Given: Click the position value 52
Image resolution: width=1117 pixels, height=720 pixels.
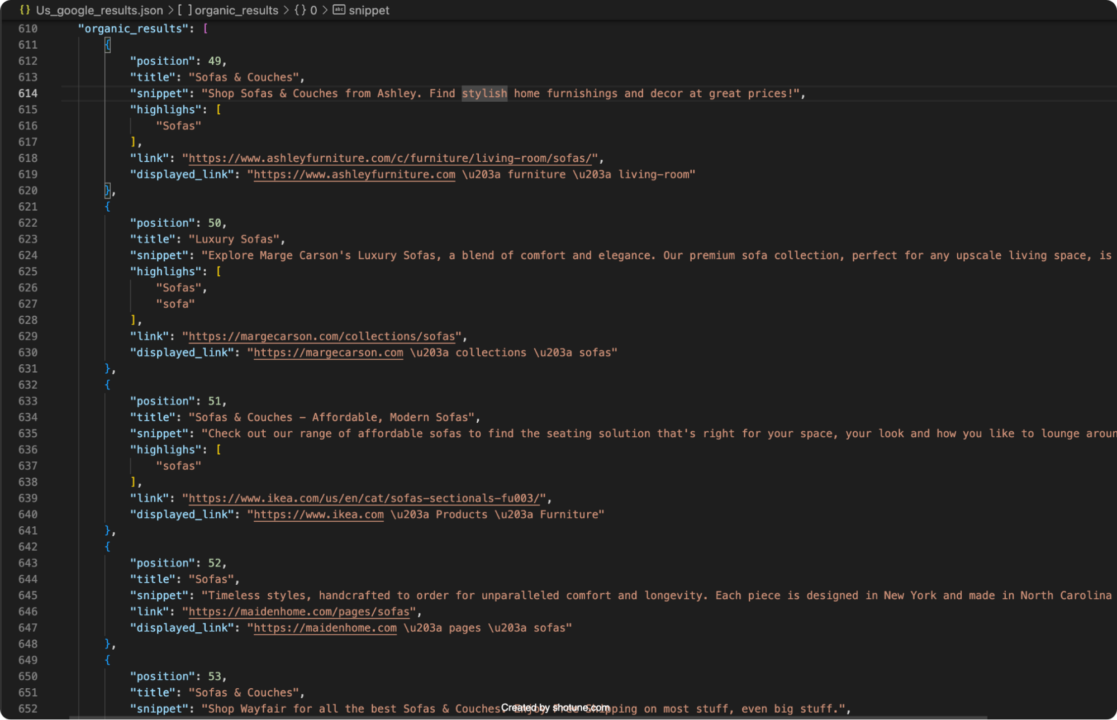Looking at the screenshot, I should coord(214,563).
